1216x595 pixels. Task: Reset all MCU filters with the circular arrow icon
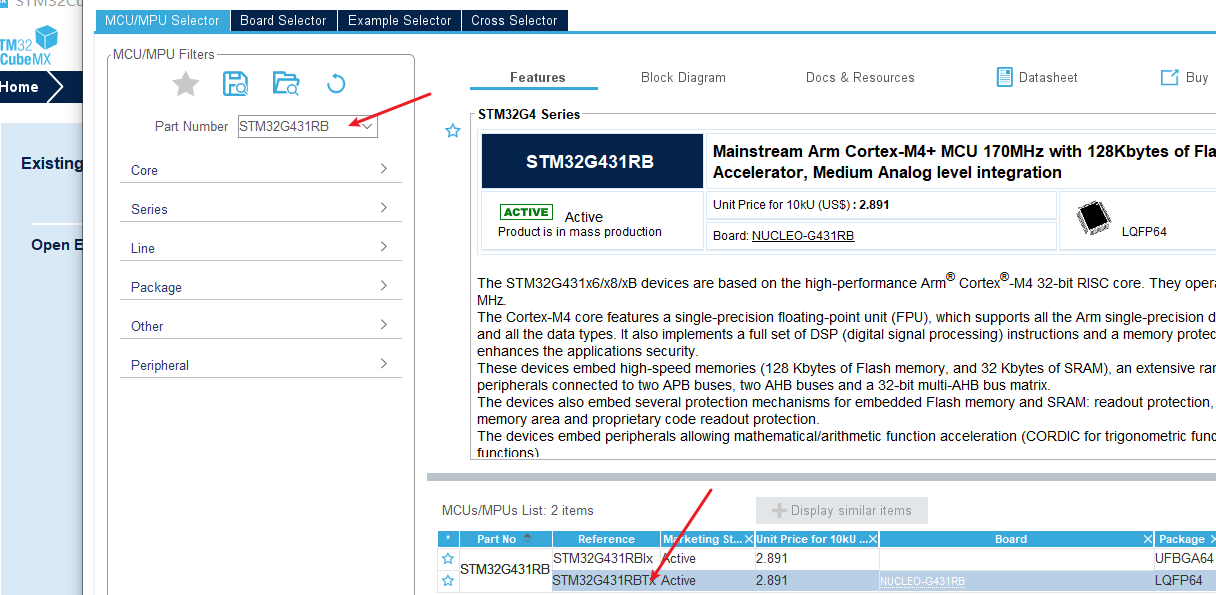pos(336,84)
